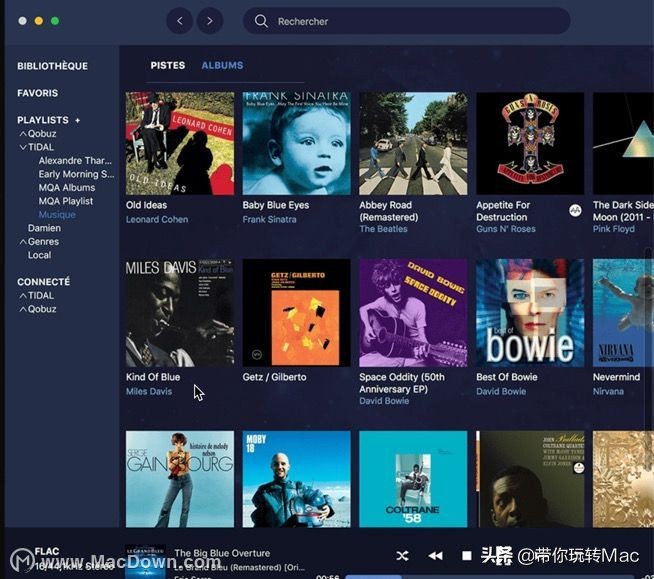
Task: Open Serge Gainsbourg album cover
Action: point(180,479)
